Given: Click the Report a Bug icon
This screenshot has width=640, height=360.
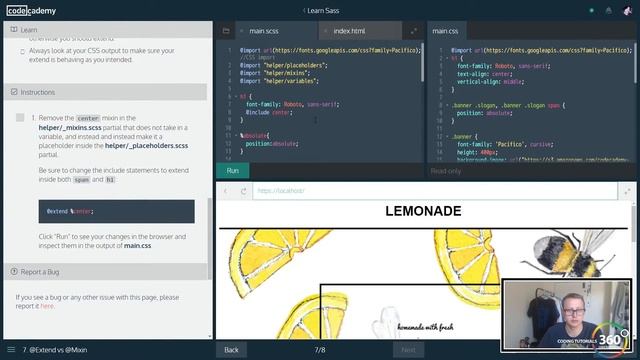Looking at the screenshot, I should point(14,271).
